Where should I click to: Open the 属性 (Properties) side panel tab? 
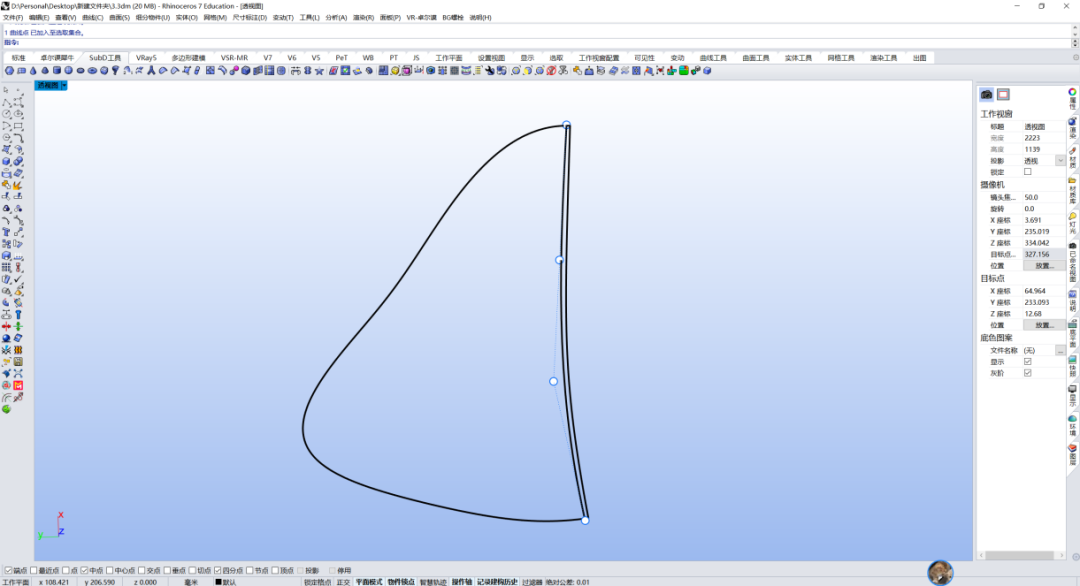[1072, 99]
